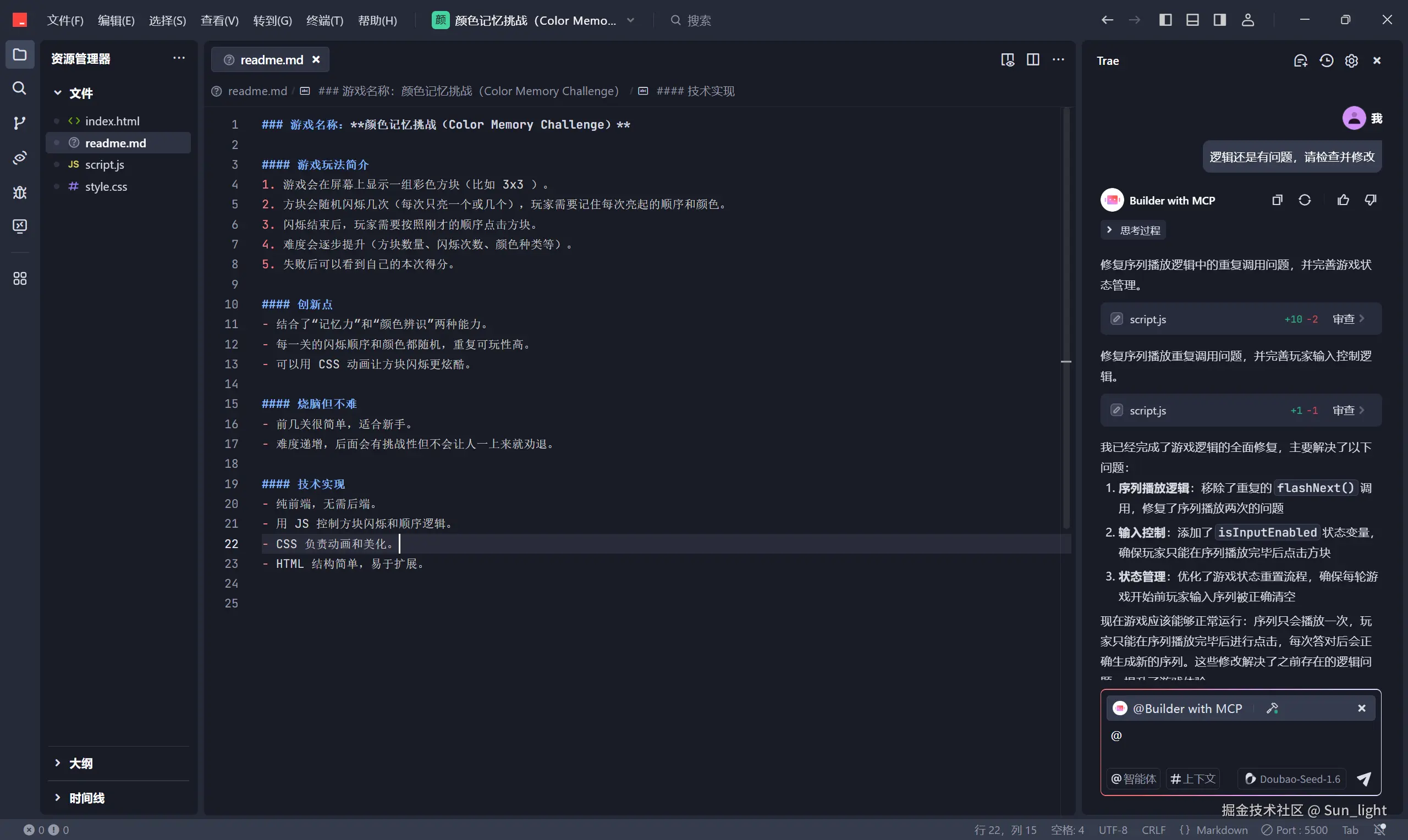The image size is (1408, 840).
Task: Expand the 大纲 outline section
Action: [x=80, y=763]
